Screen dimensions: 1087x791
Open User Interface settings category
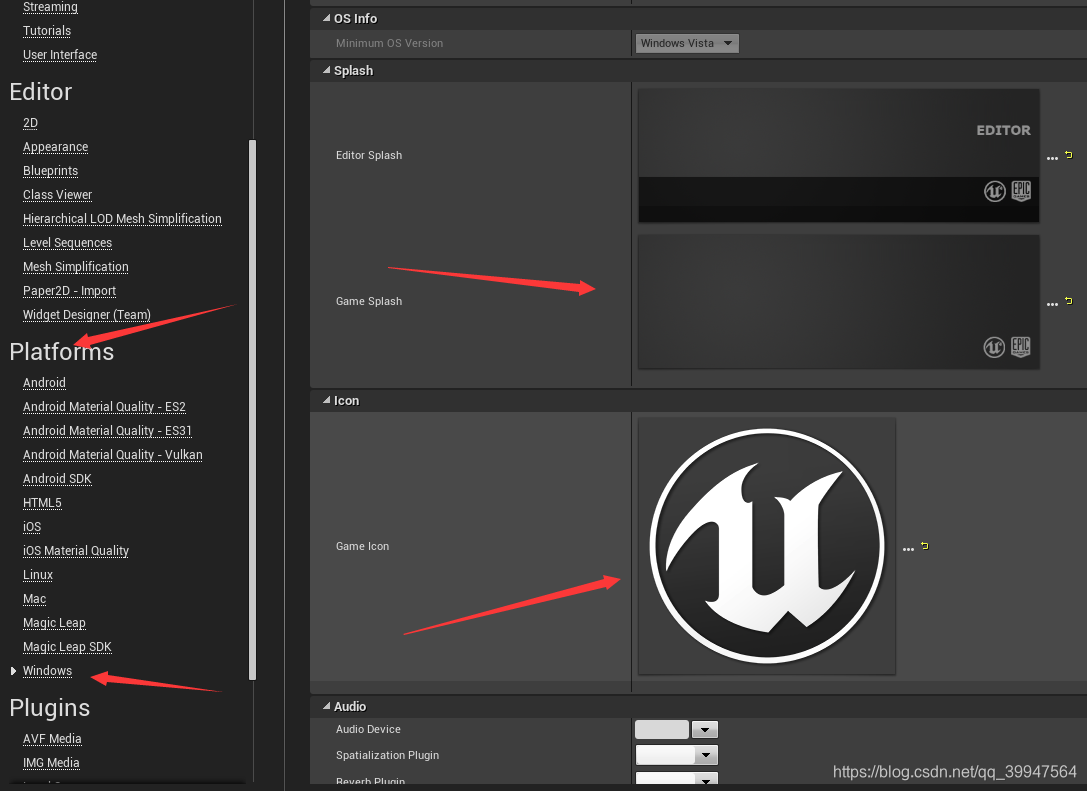[60, 55]
